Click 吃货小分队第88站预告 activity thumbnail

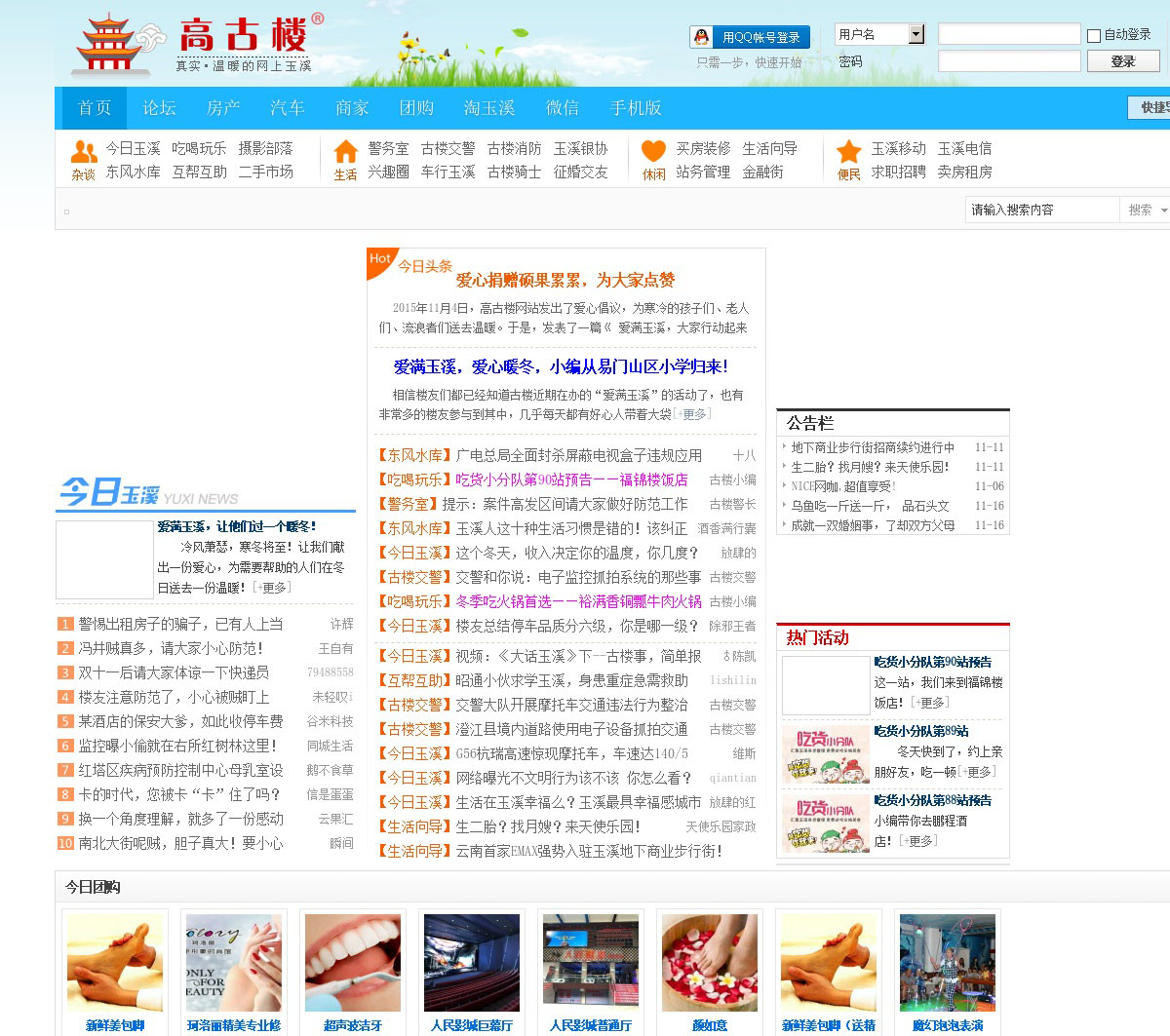[x=826, y=824]
